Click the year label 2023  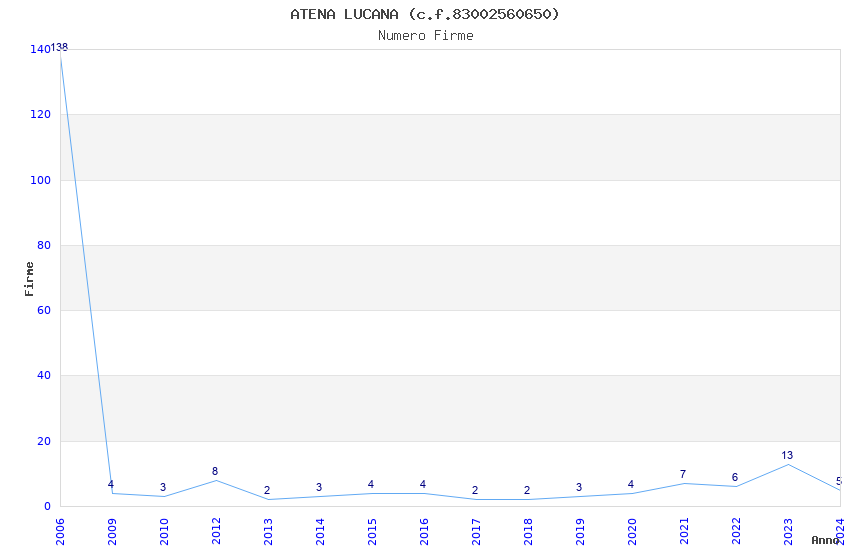tap(789, 532)
